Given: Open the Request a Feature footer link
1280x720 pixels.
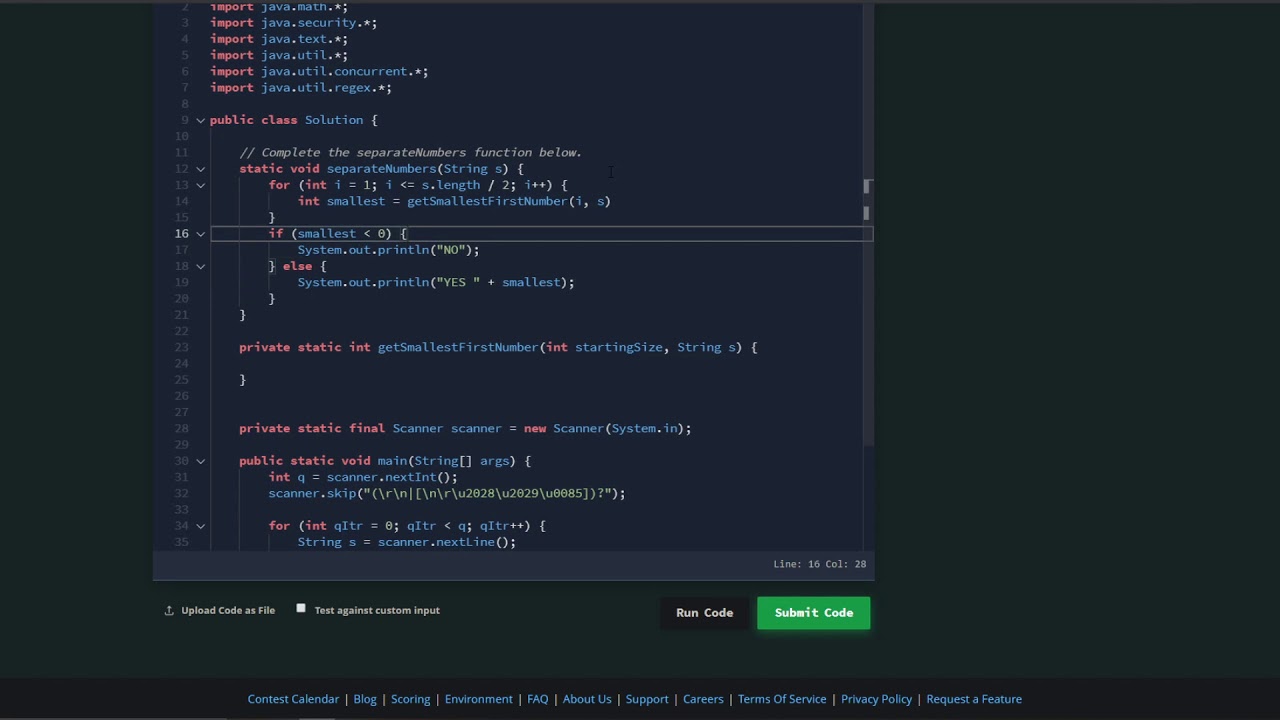Looking at the screenshot, I should [974, 699].
